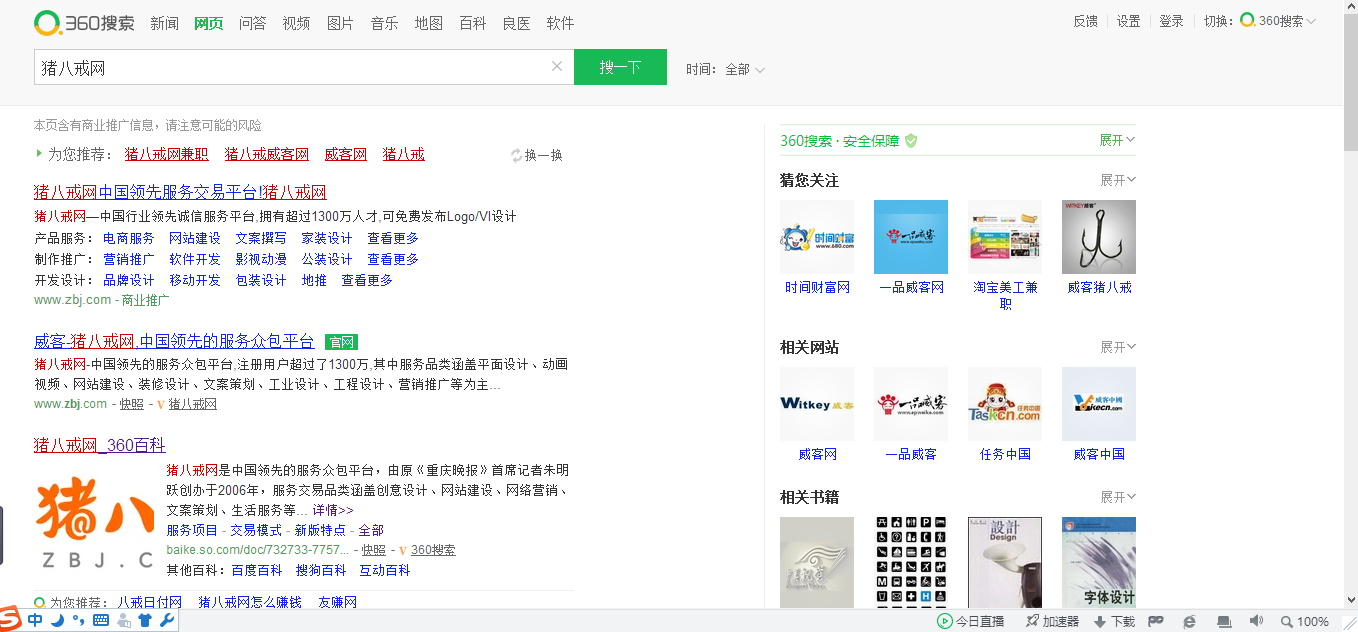This screenshot has height=632, width=1358.
Task: Toggle Sogou Chinese punctuation mode
Action: coord(78,621)
